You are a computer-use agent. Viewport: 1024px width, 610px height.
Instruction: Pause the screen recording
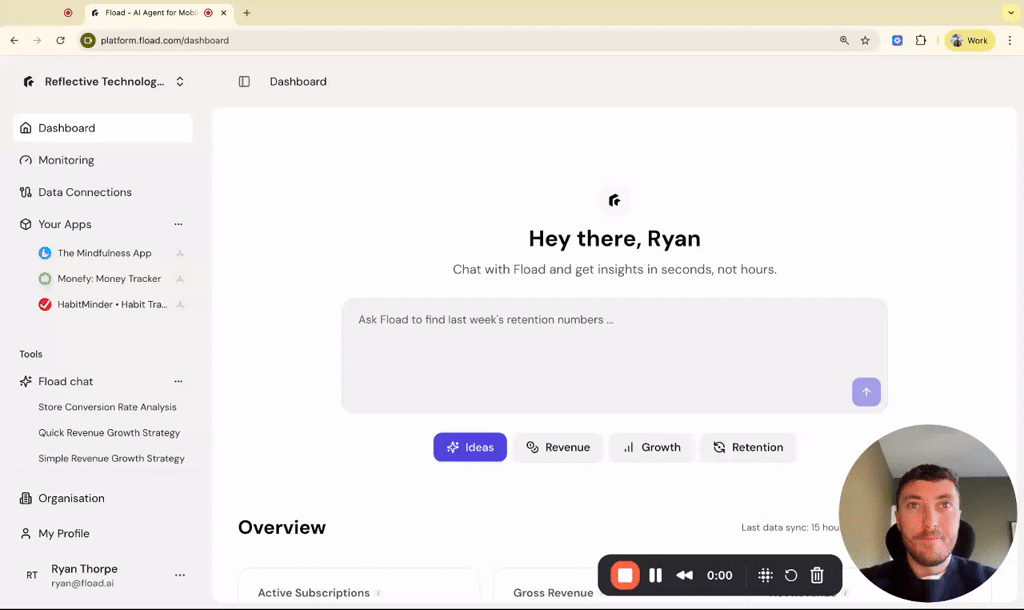(656, 575)
